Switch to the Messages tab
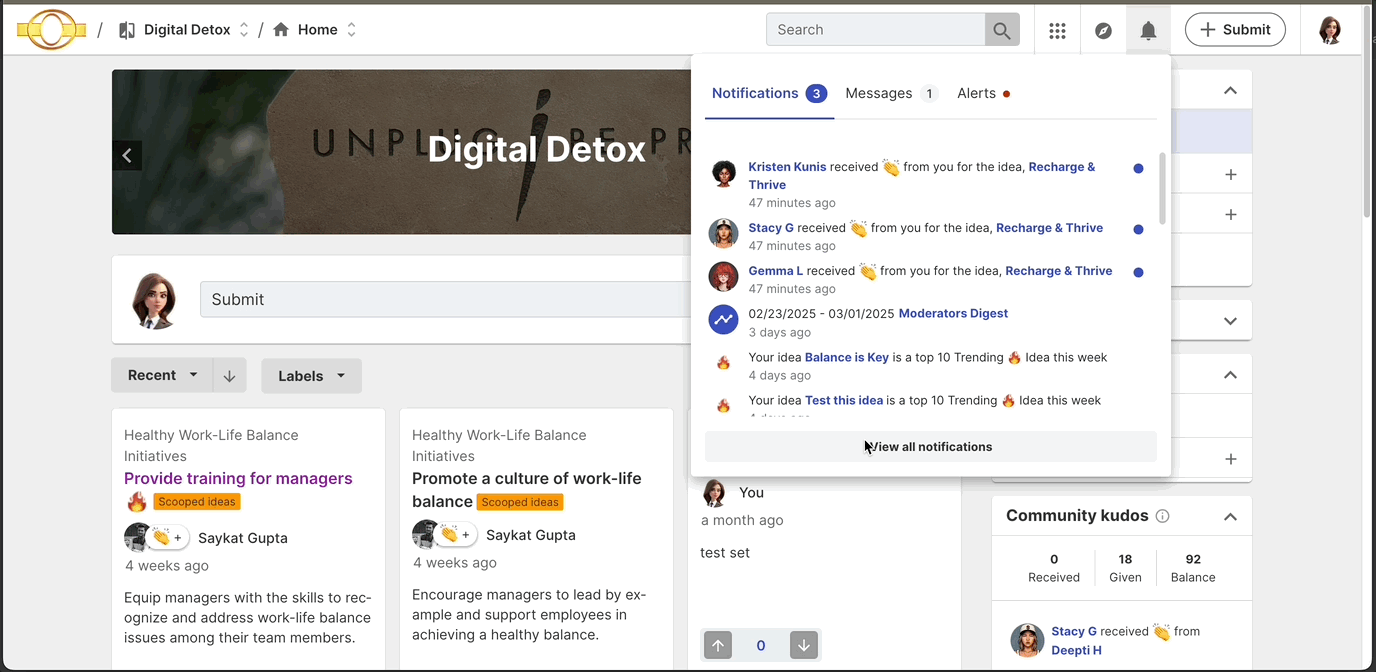This screenshot has width=1376, height=672. pos(891,94)
